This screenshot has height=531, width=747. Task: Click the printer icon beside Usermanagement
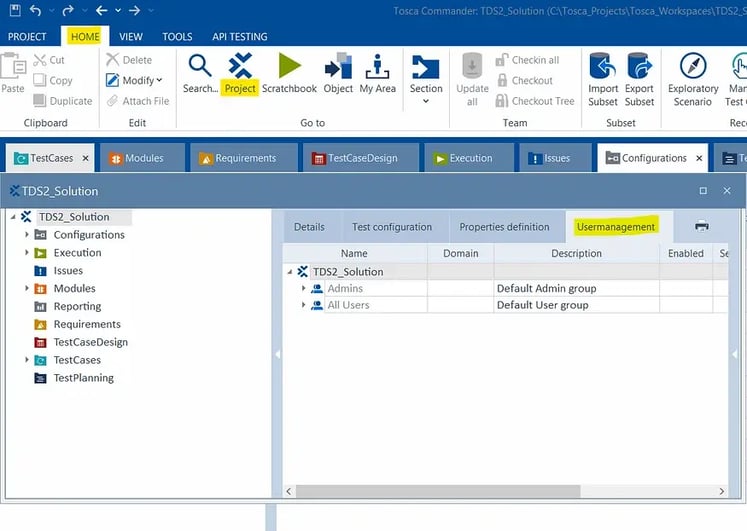click(x=702, y=226)
